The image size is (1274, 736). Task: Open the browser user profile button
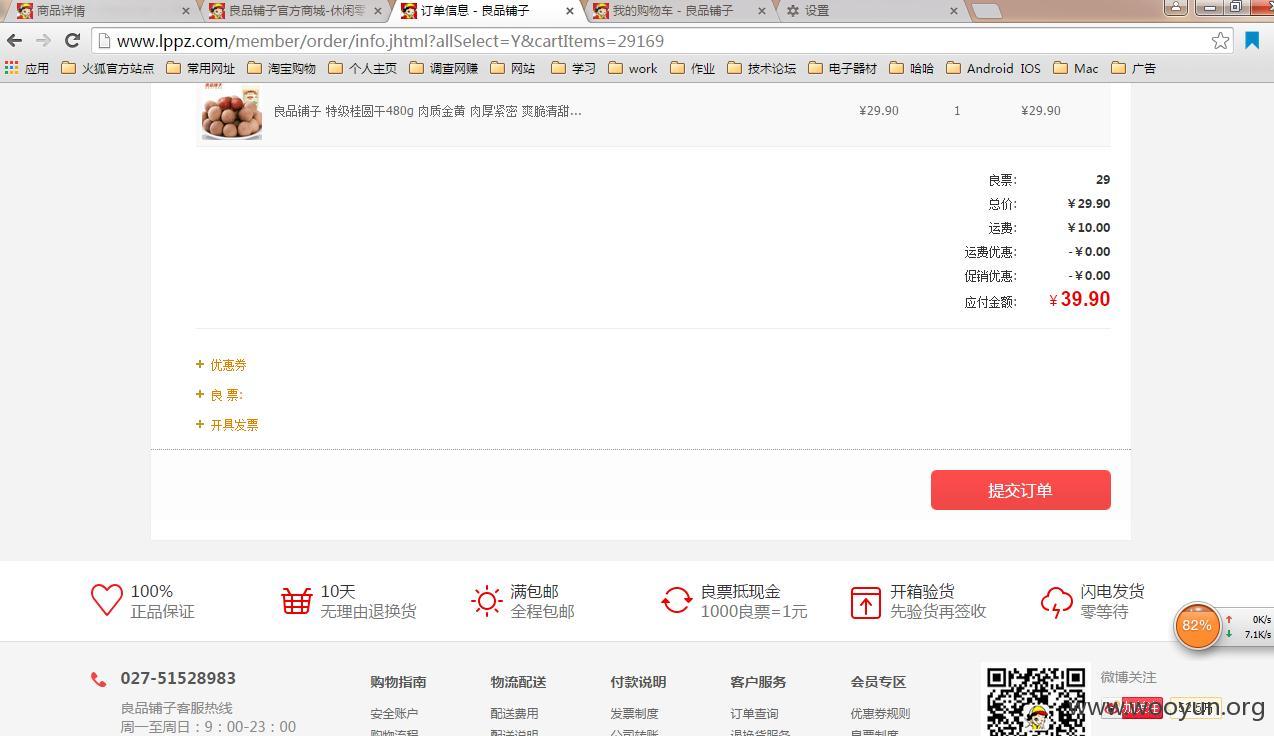(x=1176, y=7)
